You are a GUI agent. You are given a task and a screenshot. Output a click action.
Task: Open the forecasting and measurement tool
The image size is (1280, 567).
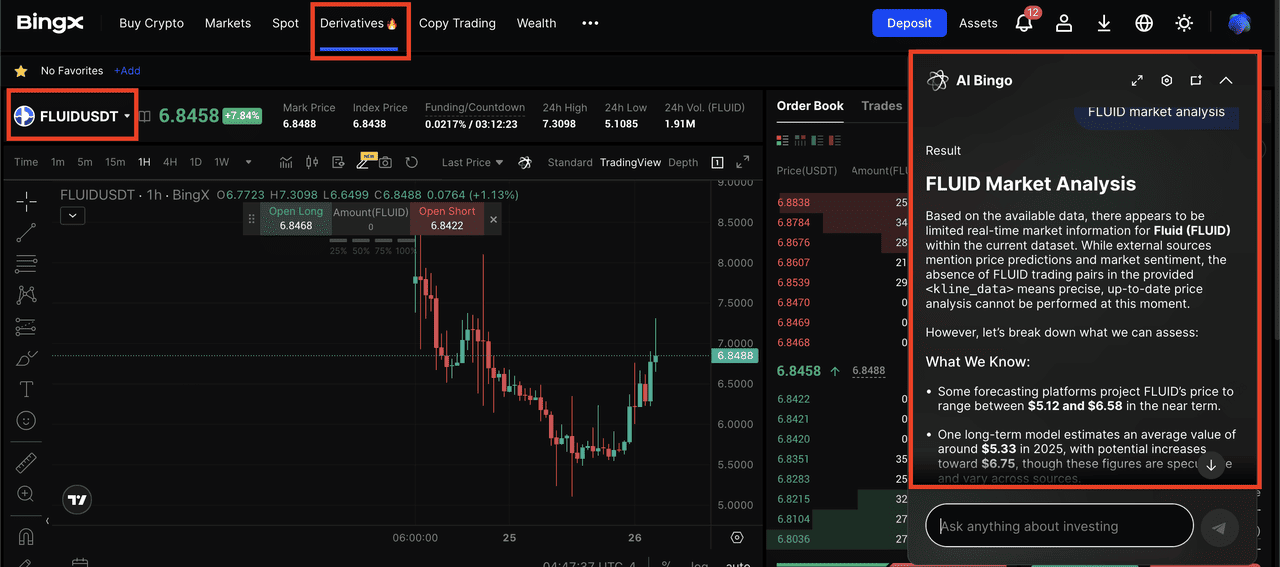click(27, 327)
